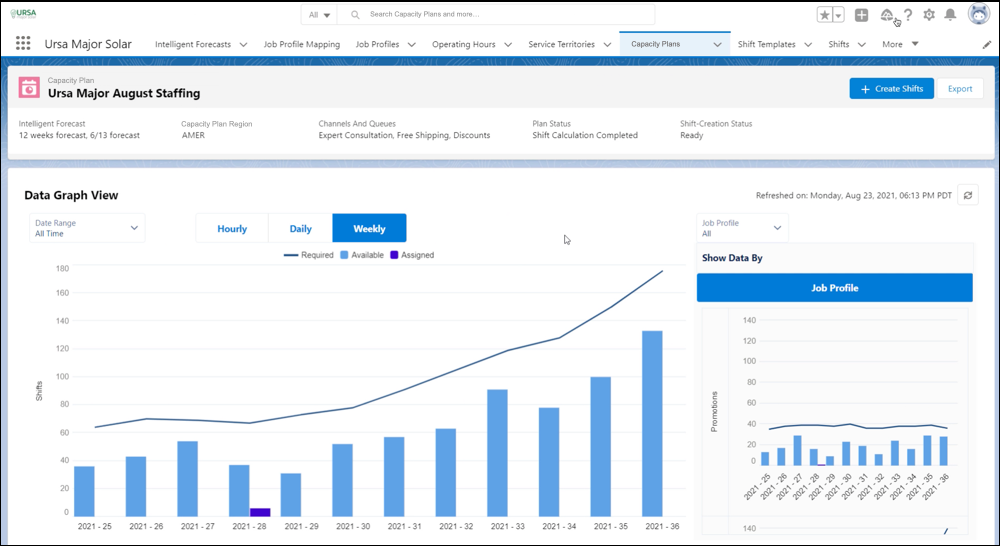The image size is (1000, 546).
Task: Focus the Search Capacity Plans field
Action: coord(496,14)
